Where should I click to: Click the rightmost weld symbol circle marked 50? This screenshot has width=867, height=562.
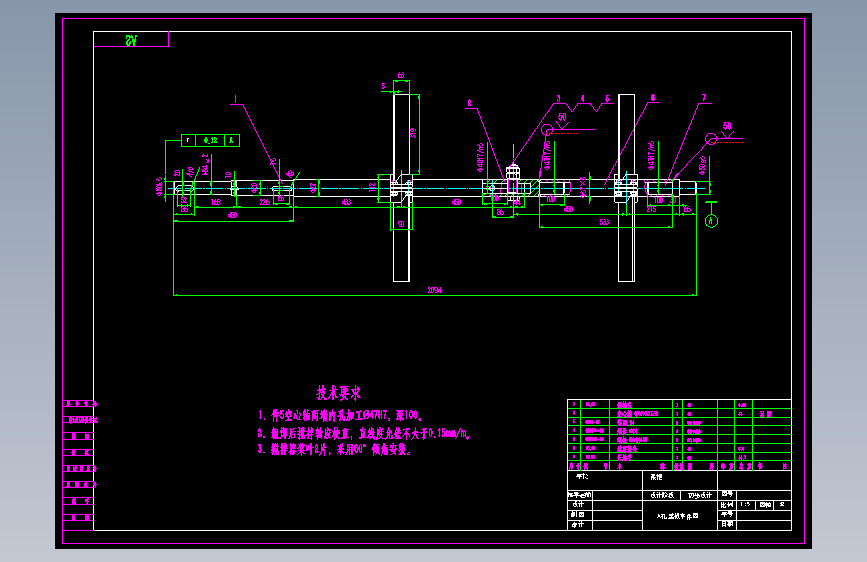click(x=711, y=139)
